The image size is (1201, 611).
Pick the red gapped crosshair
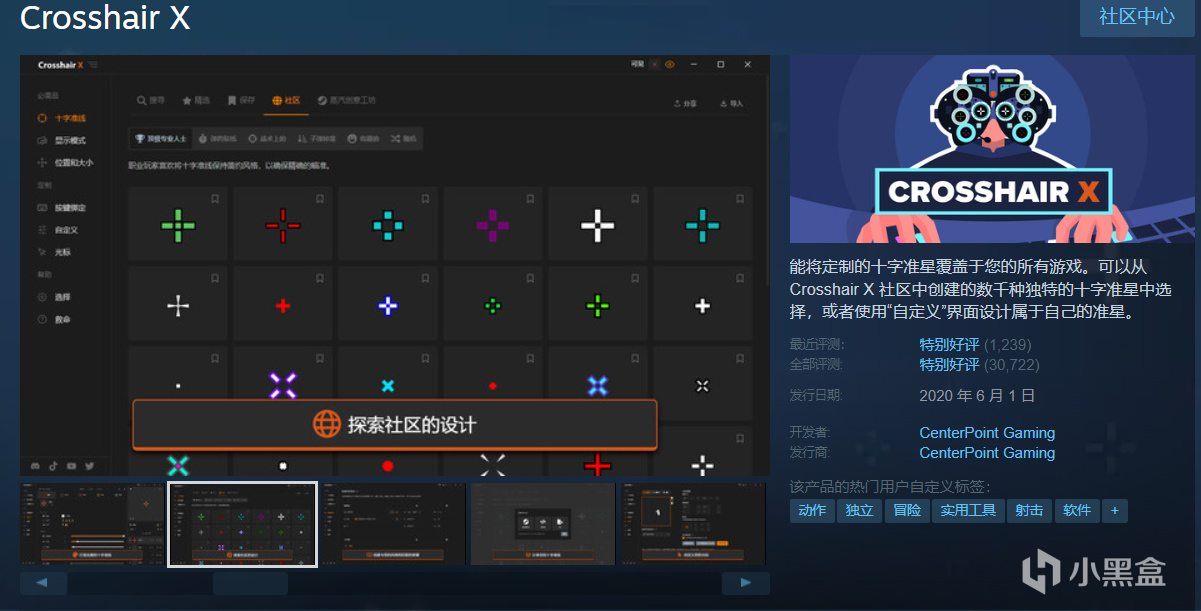pyautogui.click(x=283, y=225)
